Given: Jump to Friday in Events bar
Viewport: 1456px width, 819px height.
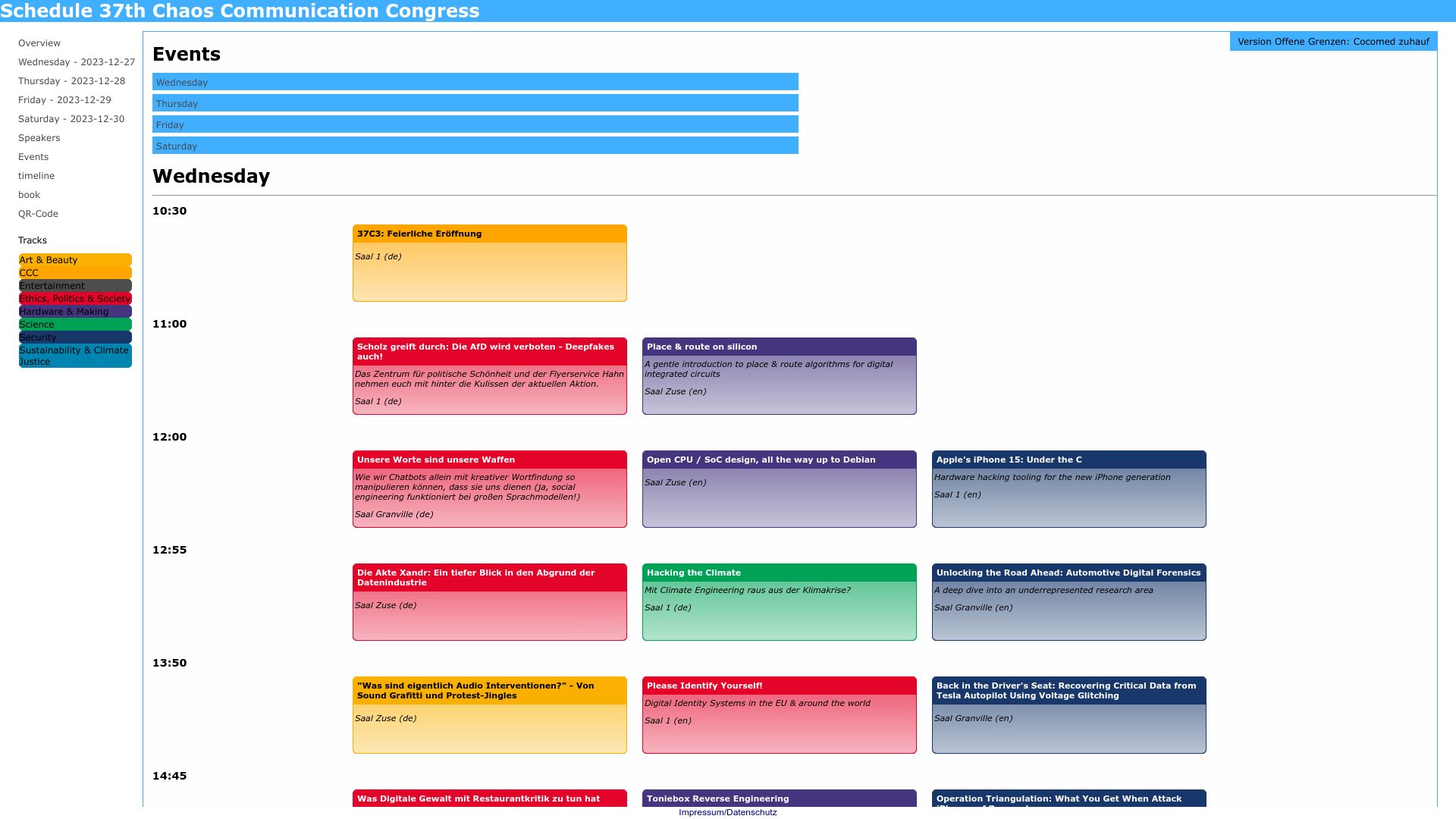Looking at the screenshot, I should point(475,124).
